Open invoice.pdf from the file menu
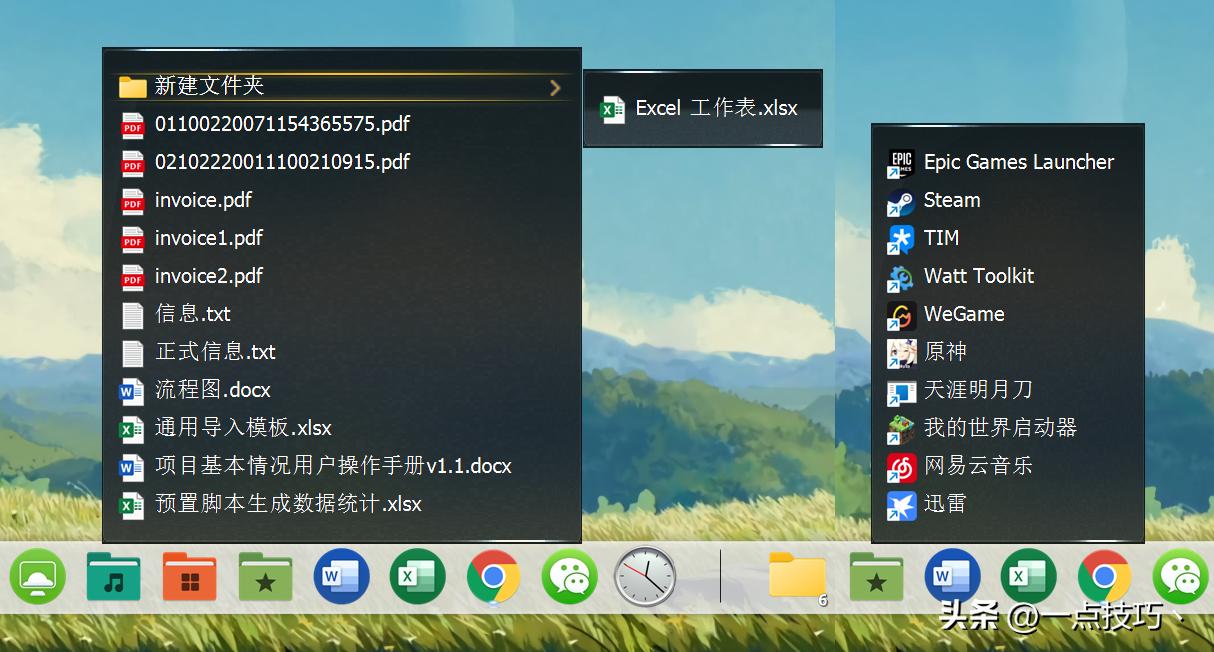The image size is (1214, 652). (203, 201)
